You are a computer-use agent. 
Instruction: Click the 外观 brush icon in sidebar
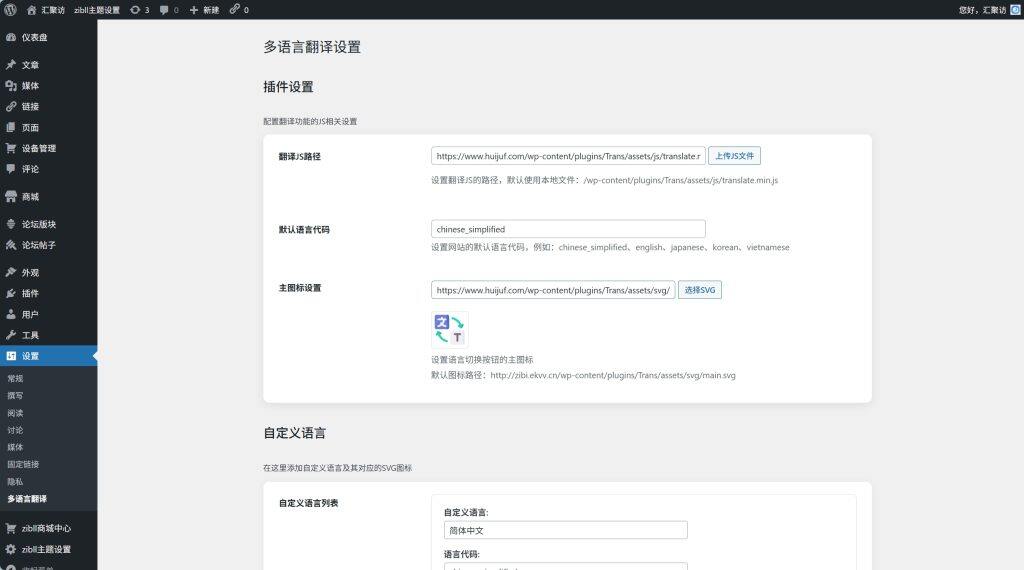(x=11, y=272)
